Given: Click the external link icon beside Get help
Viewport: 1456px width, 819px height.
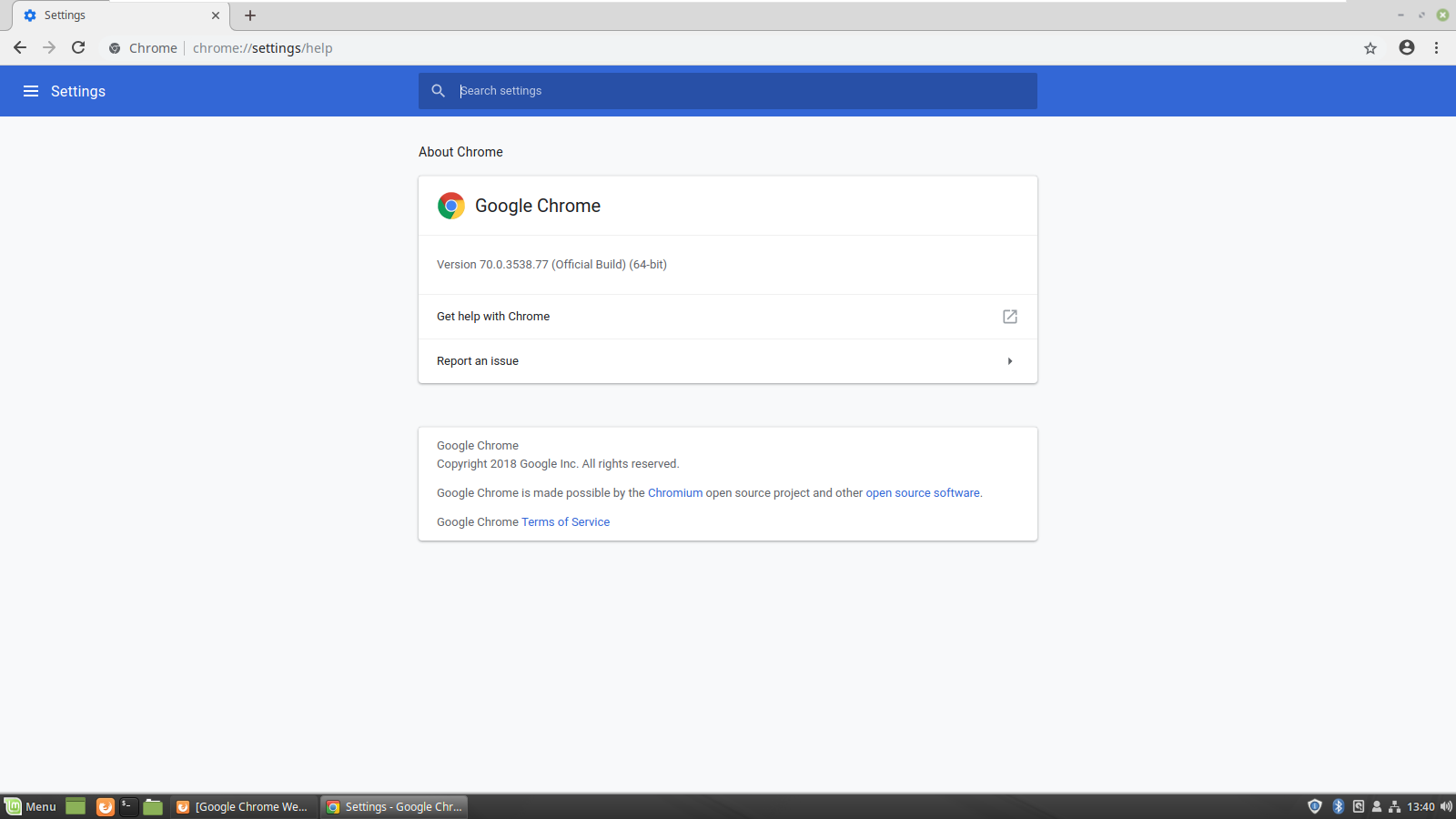Looking at the screenshot, I should coord(1010,317).
